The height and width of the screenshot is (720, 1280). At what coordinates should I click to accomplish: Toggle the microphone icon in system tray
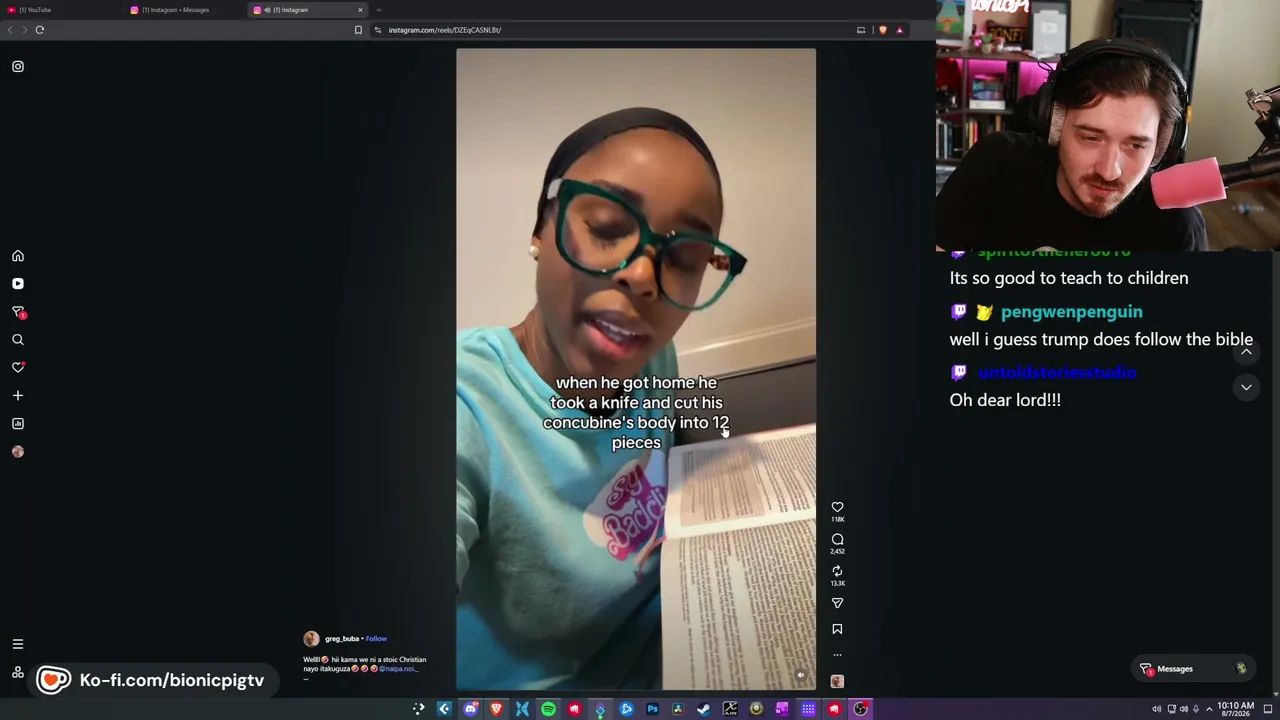(x=1196, y=709)
